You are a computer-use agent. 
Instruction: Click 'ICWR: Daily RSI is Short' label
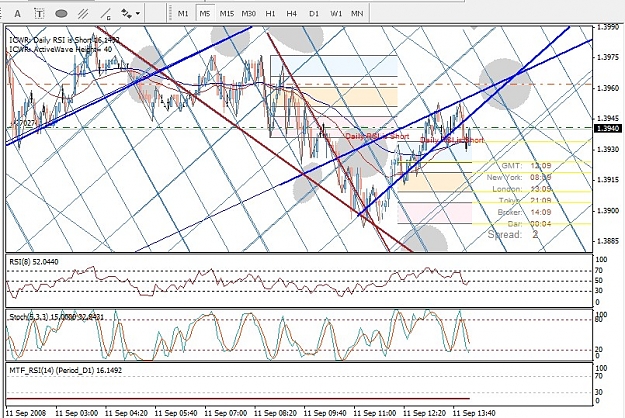64,40
